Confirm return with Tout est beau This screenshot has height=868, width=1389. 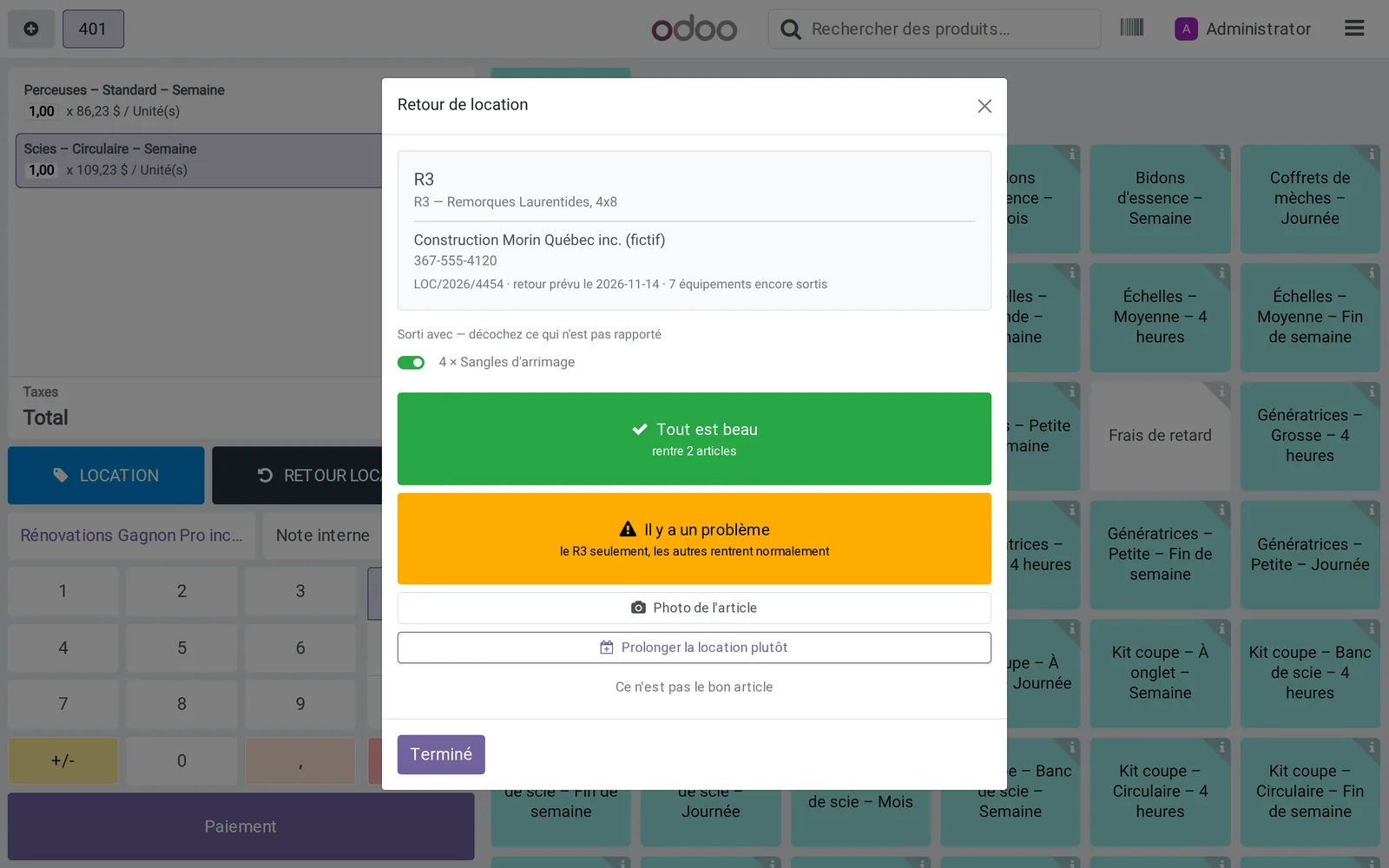694,438
